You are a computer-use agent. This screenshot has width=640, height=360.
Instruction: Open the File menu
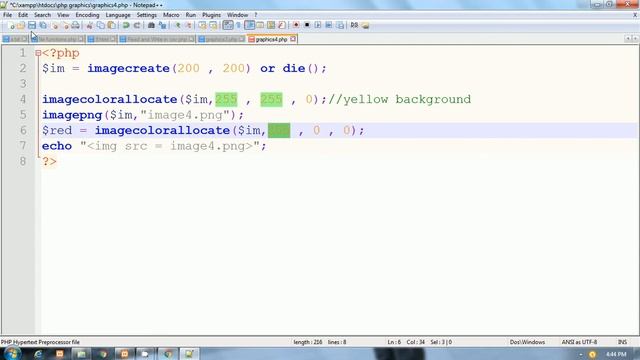click(7, 15)
